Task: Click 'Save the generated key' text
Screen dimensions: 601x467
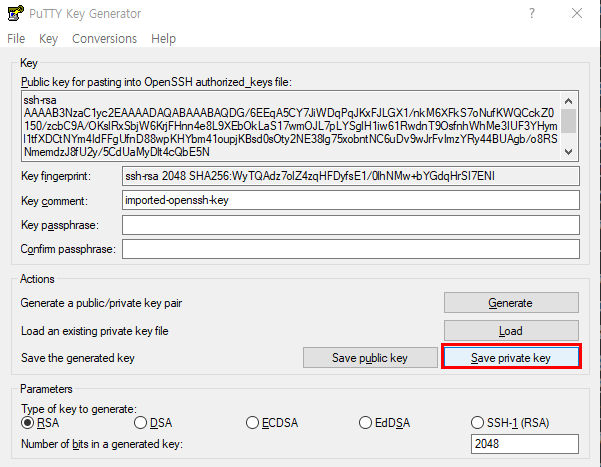Action: (x=78, y=358)
